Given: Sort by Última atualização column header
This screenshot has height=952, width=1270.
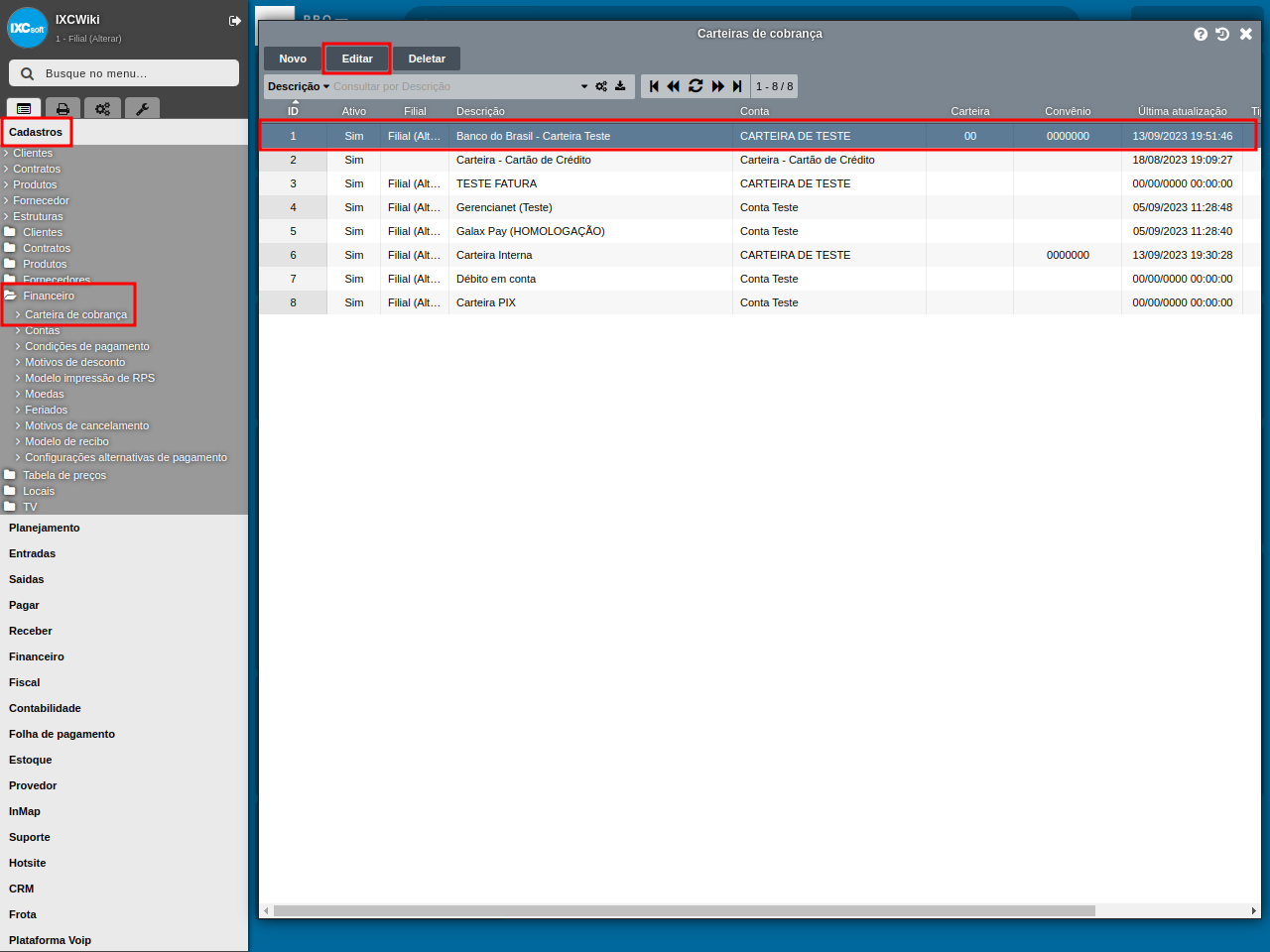Looking at the screenshot, I should [x=1182, y=111].
